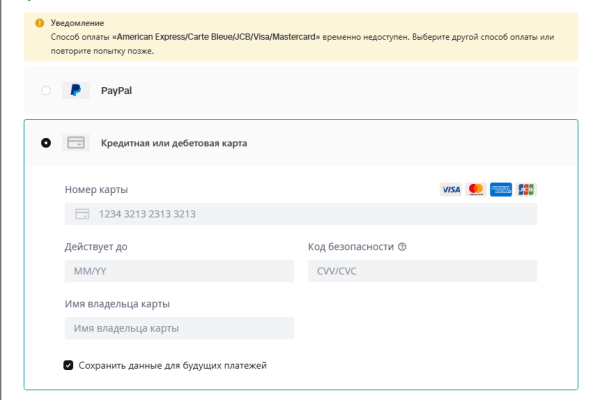This screenshot has height=400, width=600.
Task: Click the notification warning icon
Action: coord(39,23)
